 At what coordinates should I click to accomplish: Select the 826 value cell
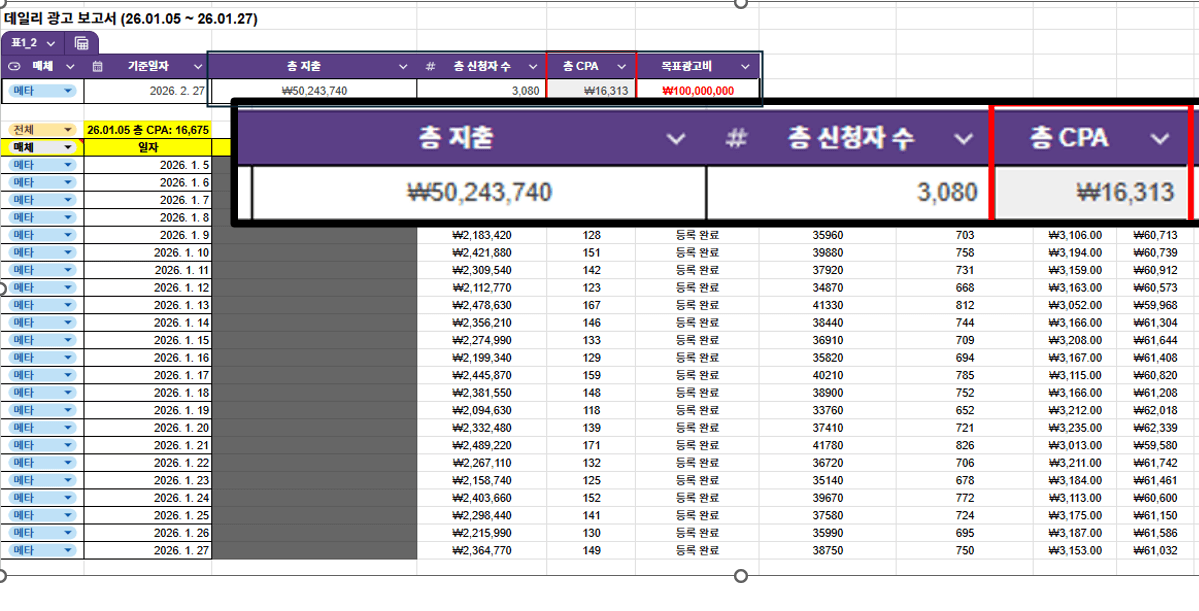pos(965,445)
